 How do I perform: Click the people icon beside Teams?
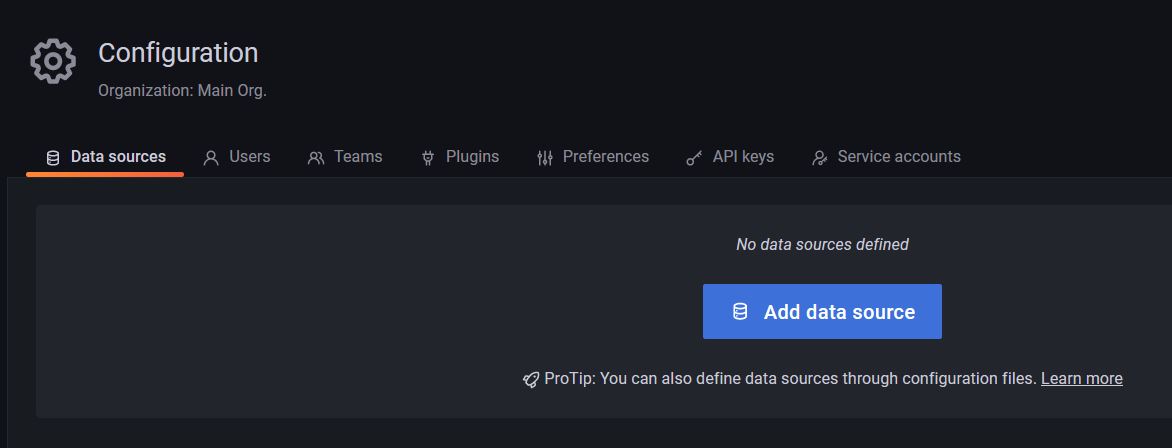(x=316, y=158)
